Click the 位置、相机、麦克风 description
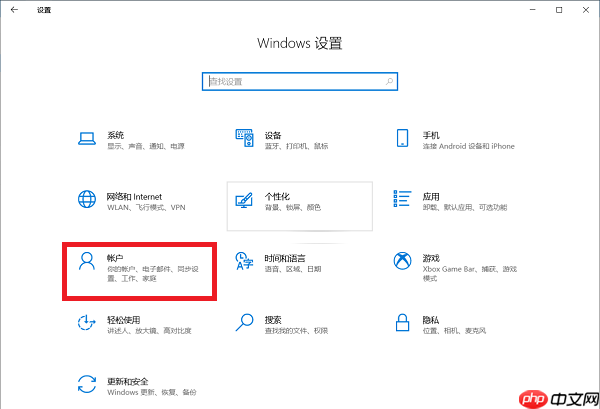 click(454, 331)
